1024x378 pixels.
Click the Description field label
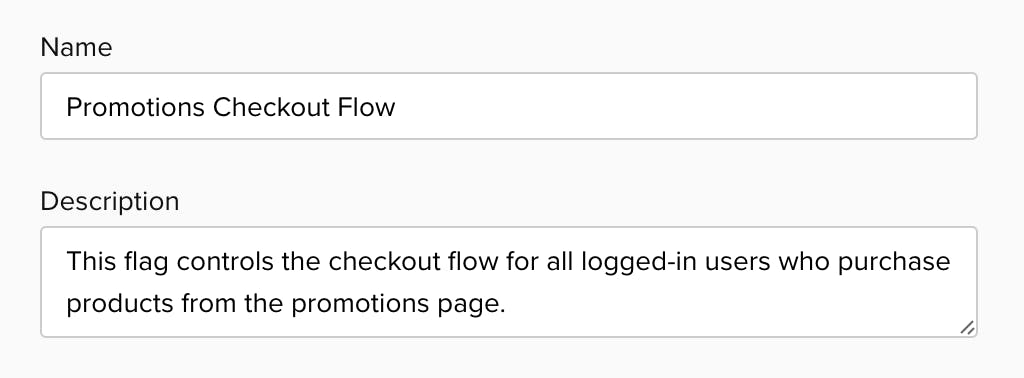point(110,202)
